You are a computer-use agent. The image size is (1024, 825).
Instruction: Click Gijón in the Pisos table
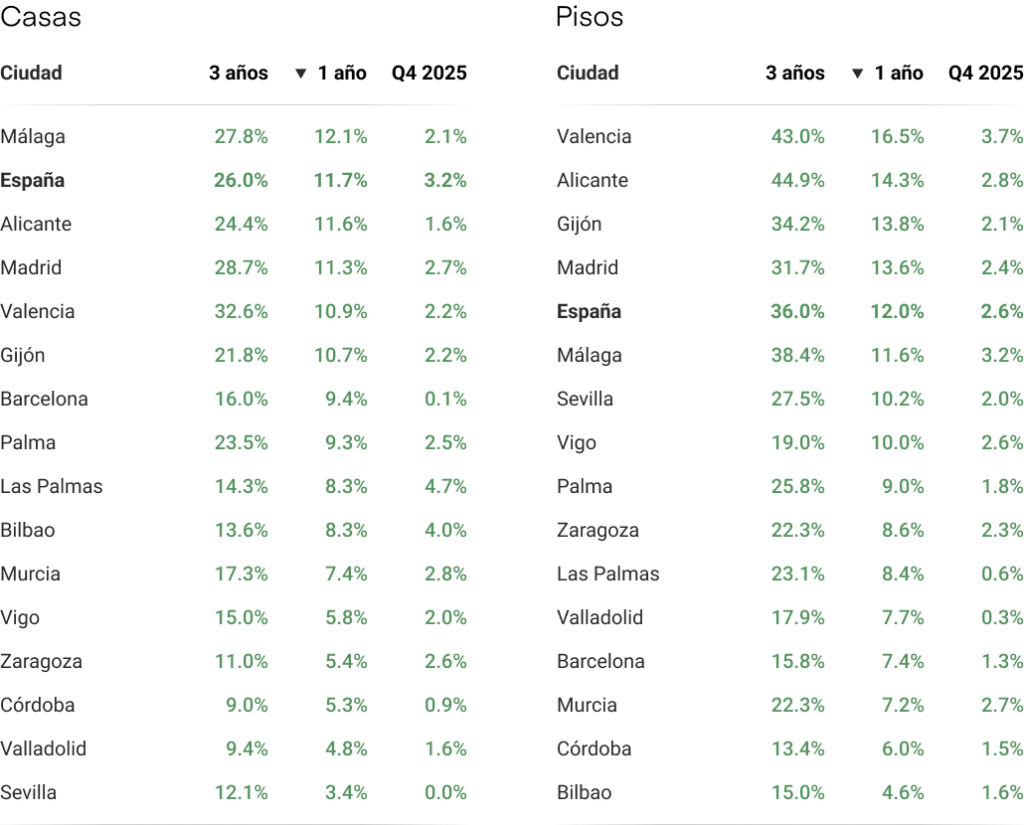coord(579,224)
